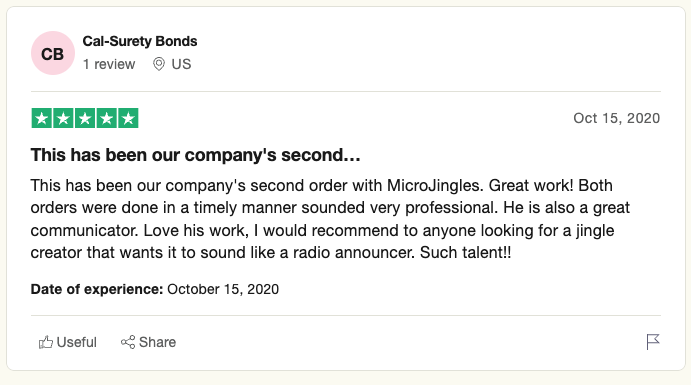691x385 pixels.
Task: Open the Cal-Surety Bonds reviewer profile
Action: pyautogui.click(x=140, y=41)
